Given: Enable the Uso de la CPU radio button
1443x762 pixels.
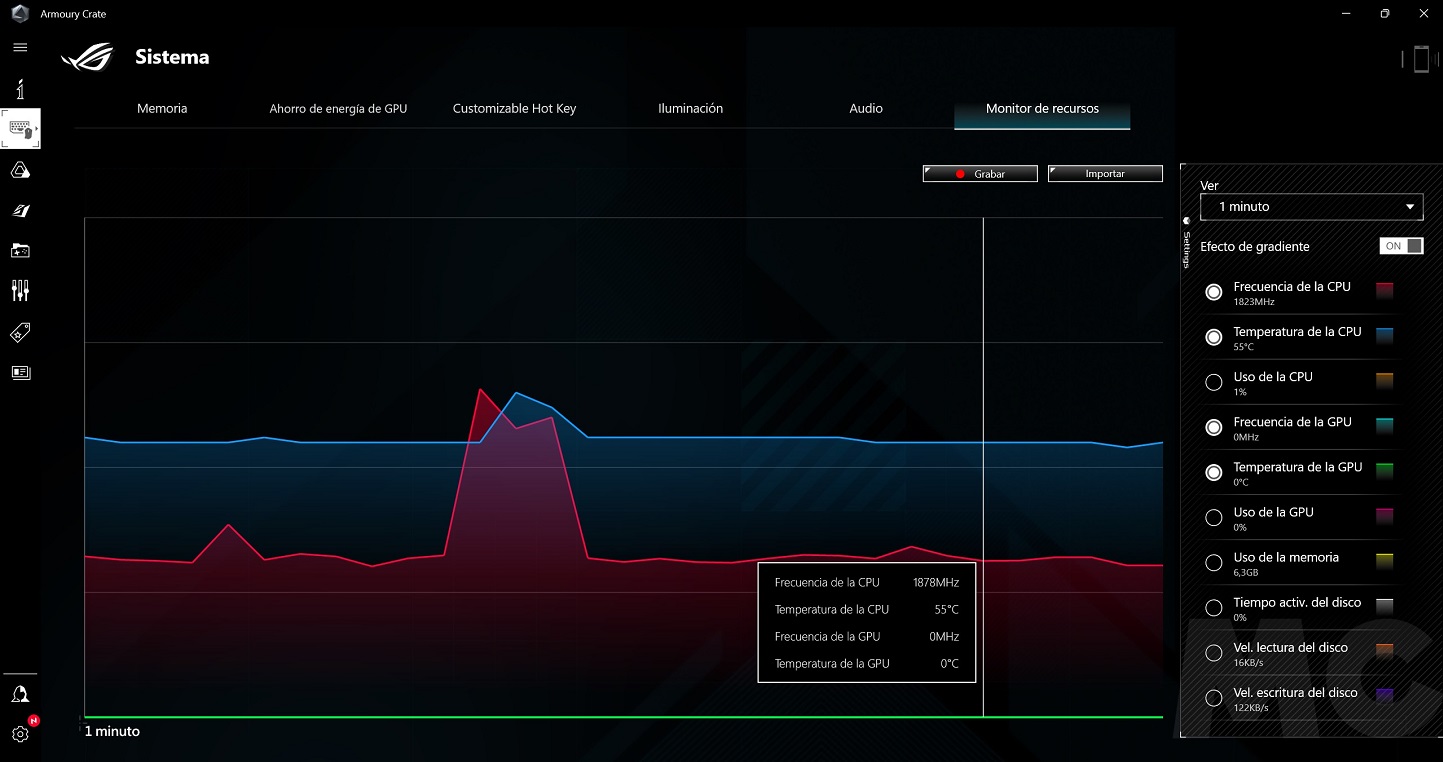Looking at the screenshot, I should pos(1214,382).
